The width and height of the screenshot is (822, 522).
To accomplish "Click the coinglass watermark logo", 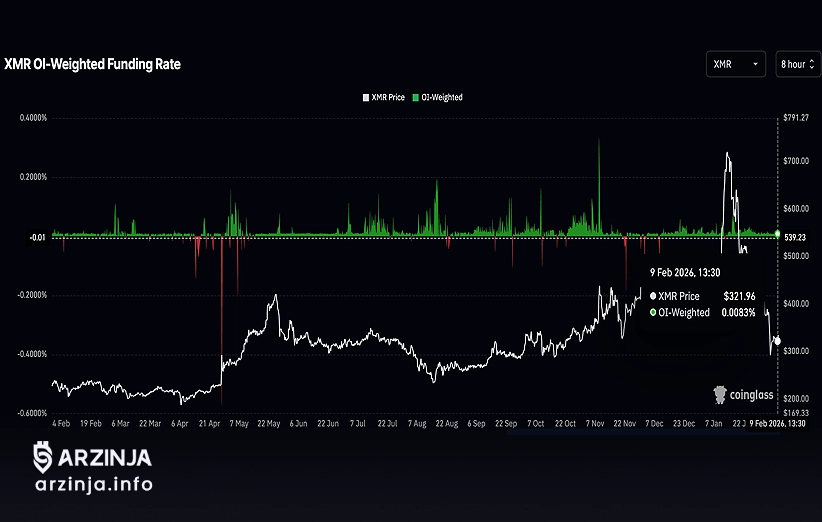I will click(x=720, y=394).
